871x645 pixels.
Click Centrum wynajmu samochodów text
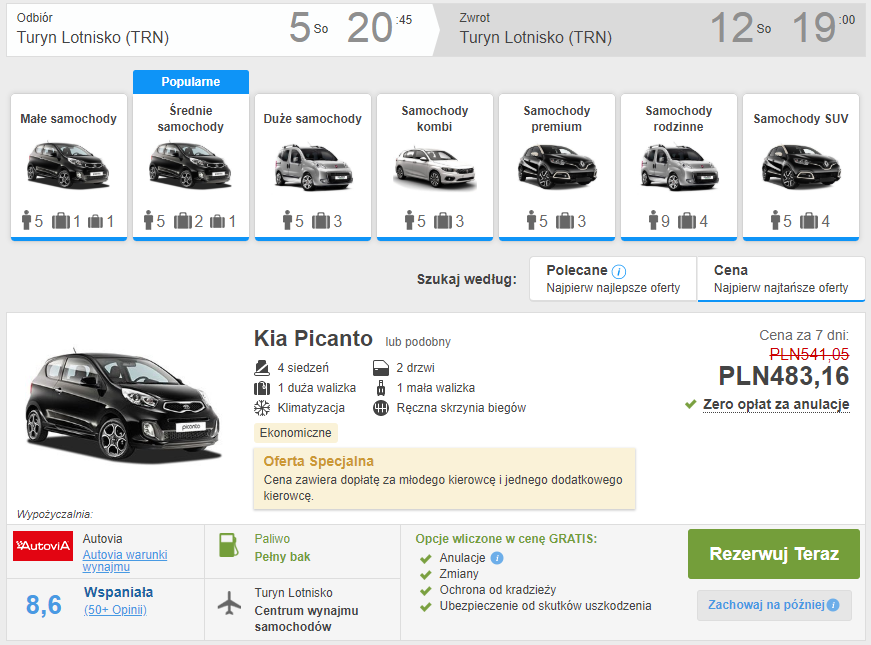[x=306, y=618]
